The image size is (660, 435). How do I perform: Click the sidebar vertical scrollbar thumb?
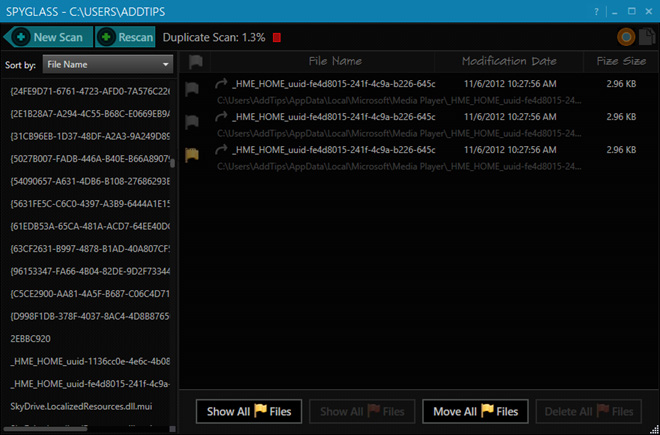coord(173,163)
